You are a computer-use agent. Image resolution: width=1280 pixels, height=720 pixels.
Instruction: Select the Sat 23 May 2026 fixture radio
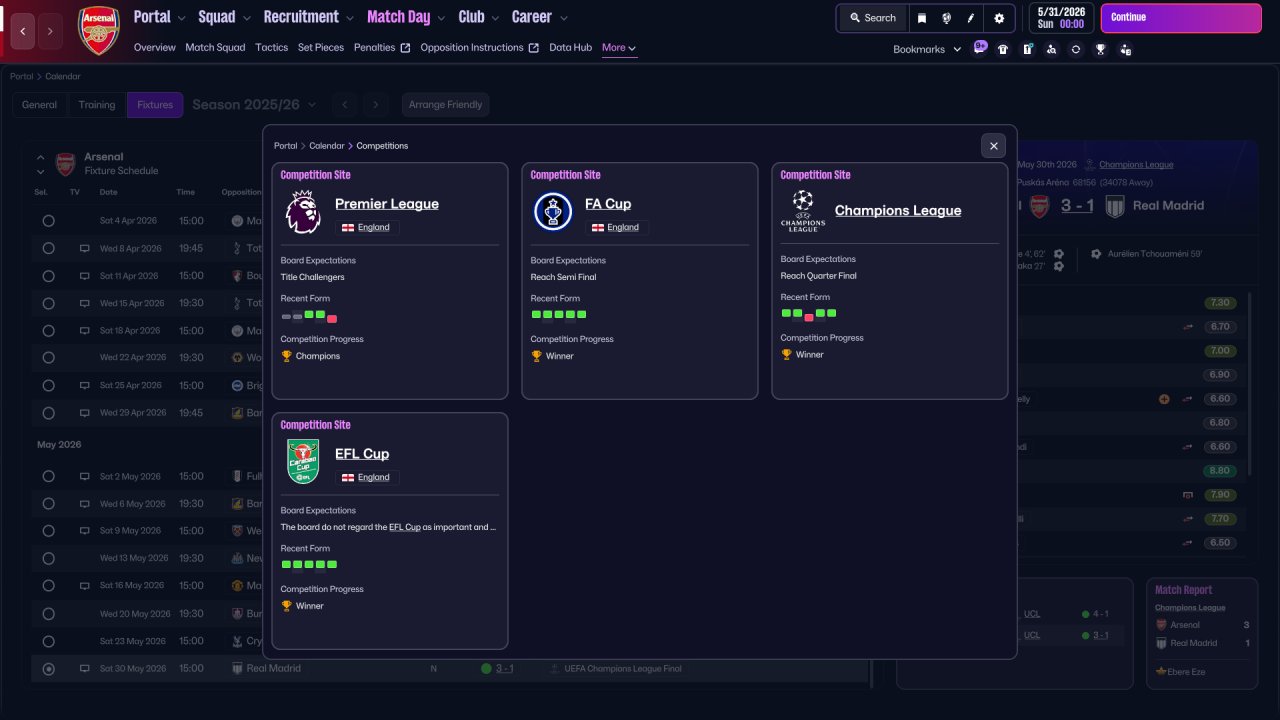coord(48,641)
